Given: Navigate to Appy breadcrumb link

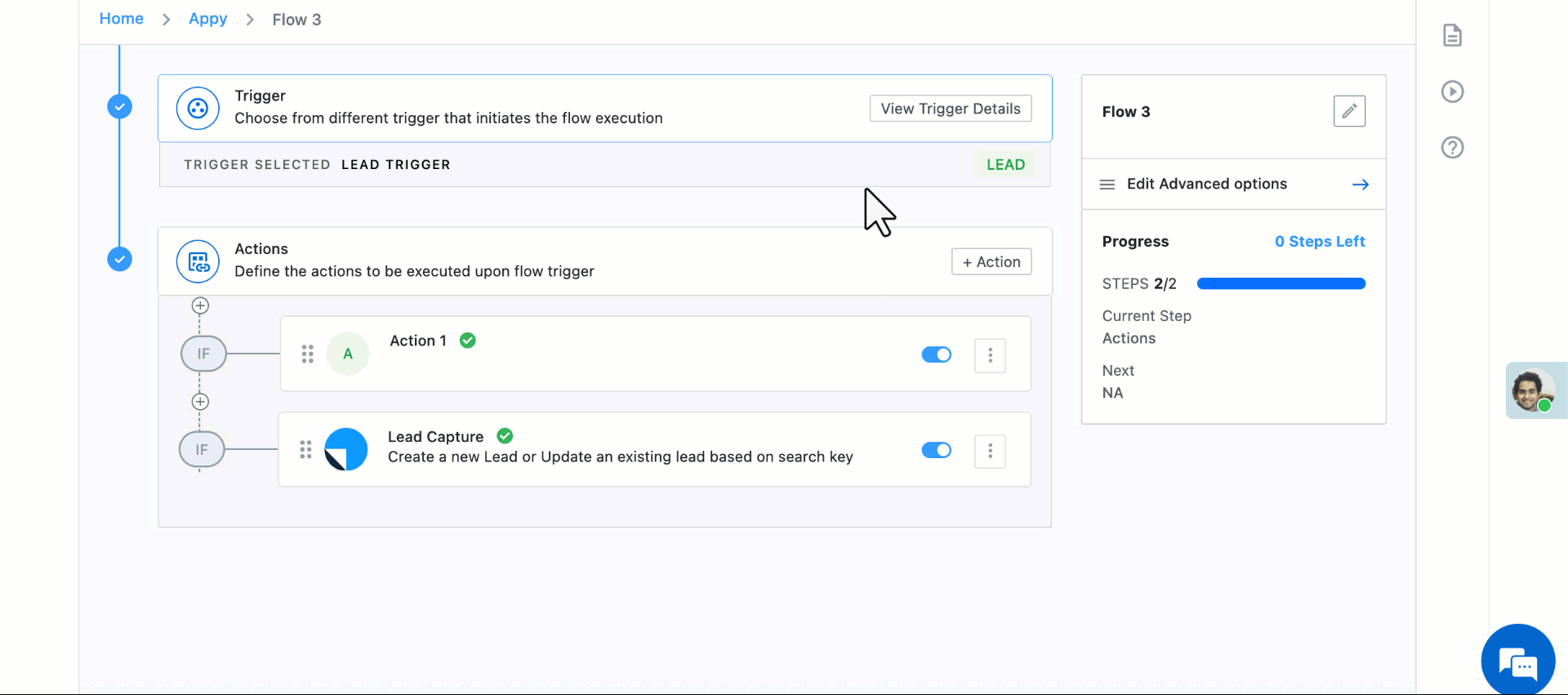Looking at the screenshot, I should 207,19.
